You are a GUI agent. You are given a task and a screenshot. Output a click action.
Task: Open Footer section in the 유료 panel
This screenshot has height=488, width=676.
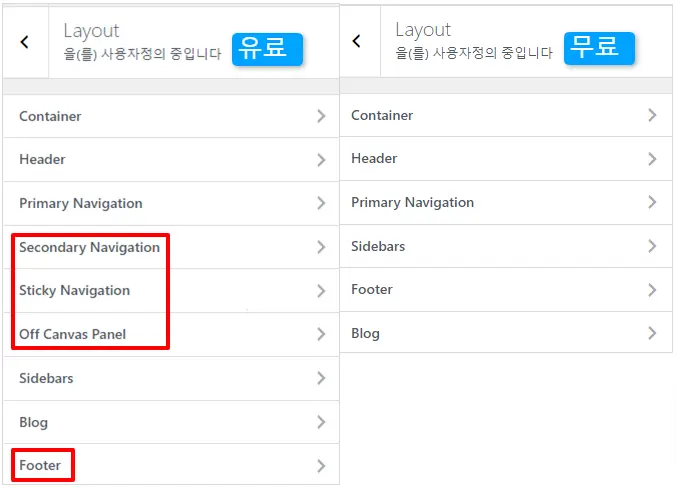pos(40,465)
